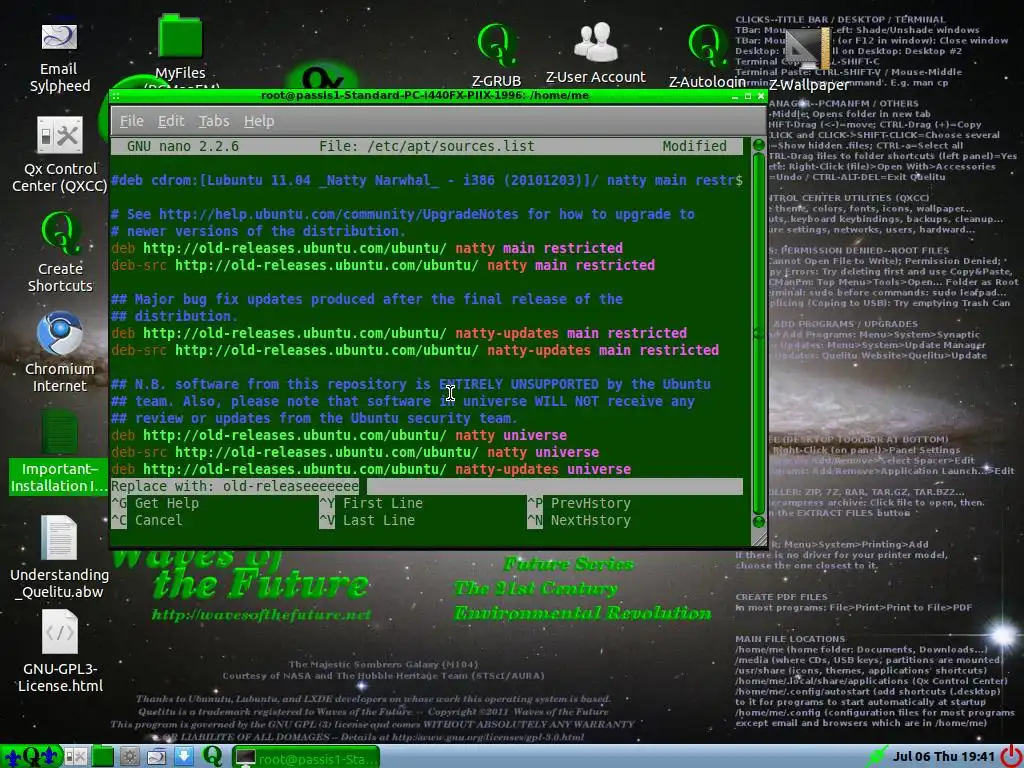Click the 'deb ... natty-updates main restricted' line
The height and width of the screenshot is (768, 1024).
pyautogui.click(x=398, y=333)
